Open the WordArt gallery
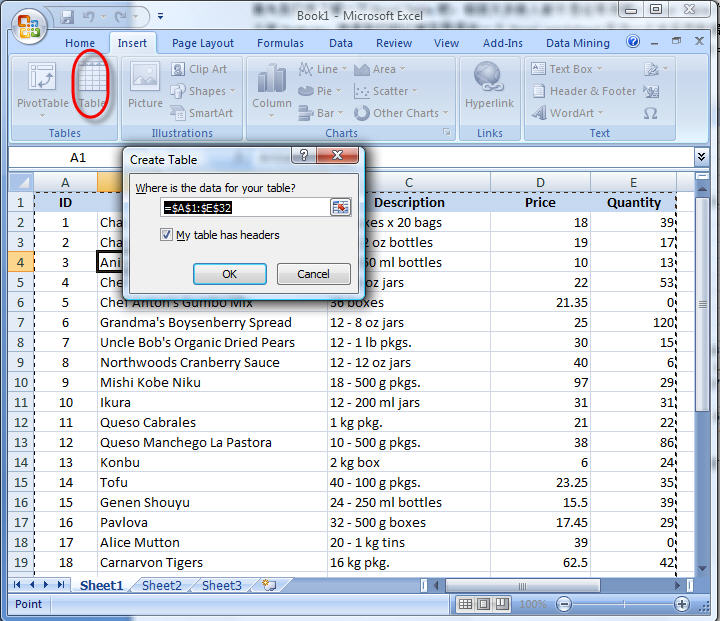Image resolution: width=720 pixels, height=621 pixels. [x=567, y=113]
